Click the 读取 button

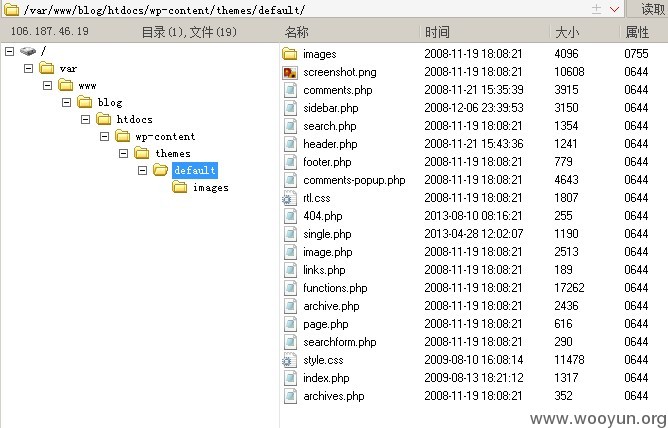click(x=648, y=9)
